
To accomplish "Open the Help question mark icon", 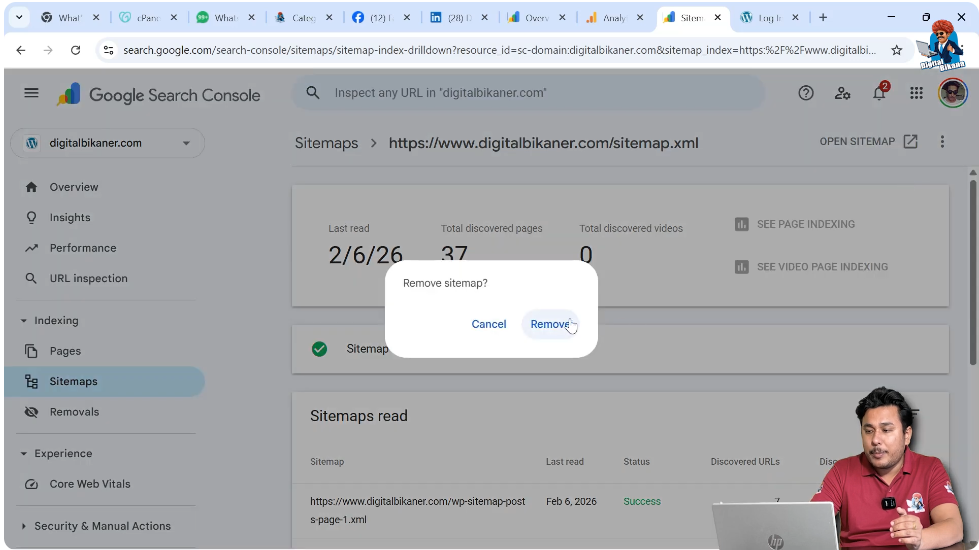I will point(805,94).
